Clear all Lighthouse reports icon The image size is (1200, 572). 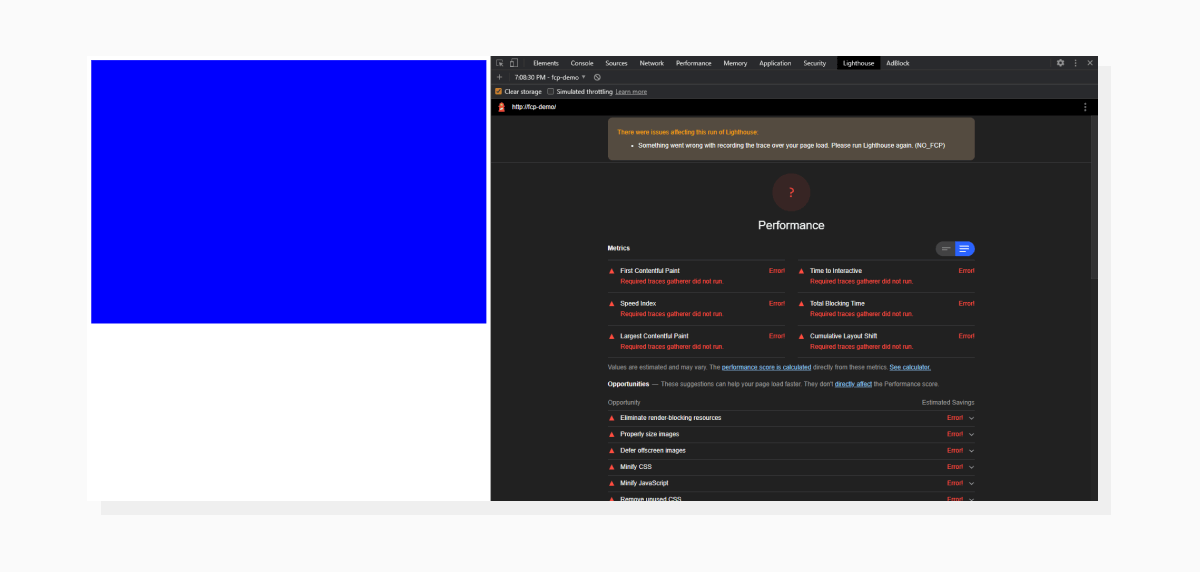[x=597, y=77]
